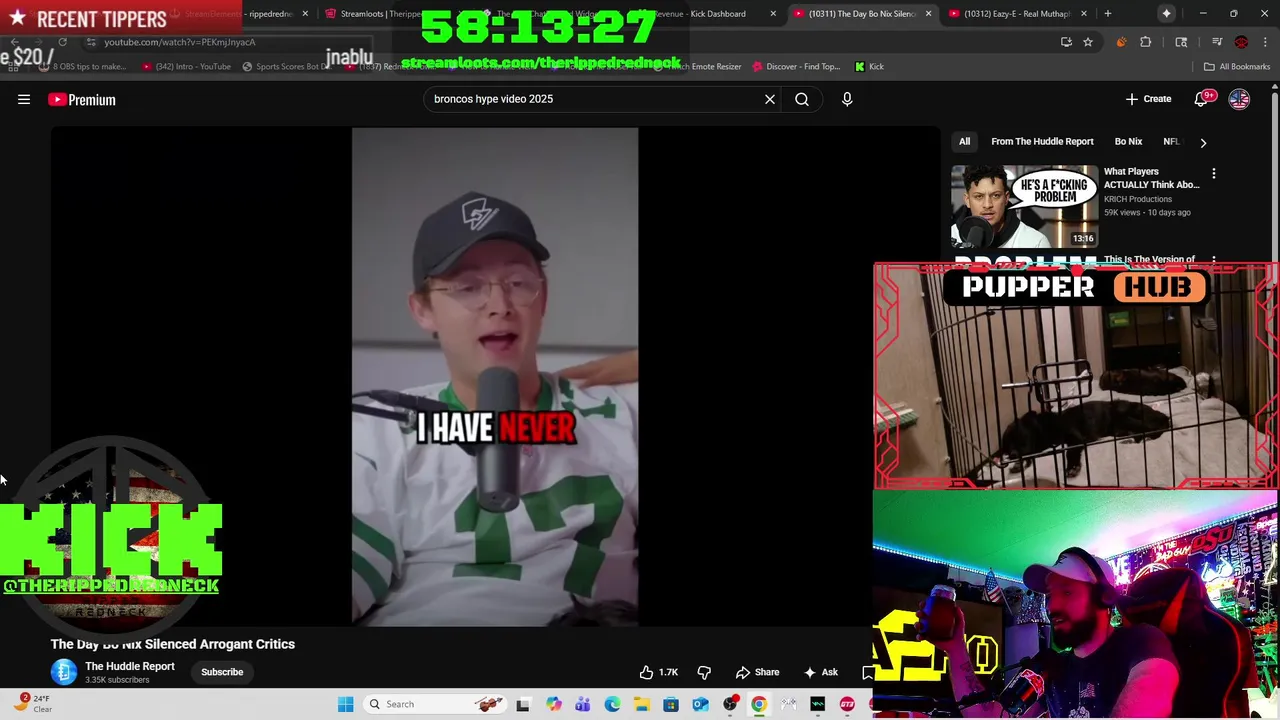Select From The Huddle Report chip
This screenshot has width=1280, height=720.
point(1042,142)
